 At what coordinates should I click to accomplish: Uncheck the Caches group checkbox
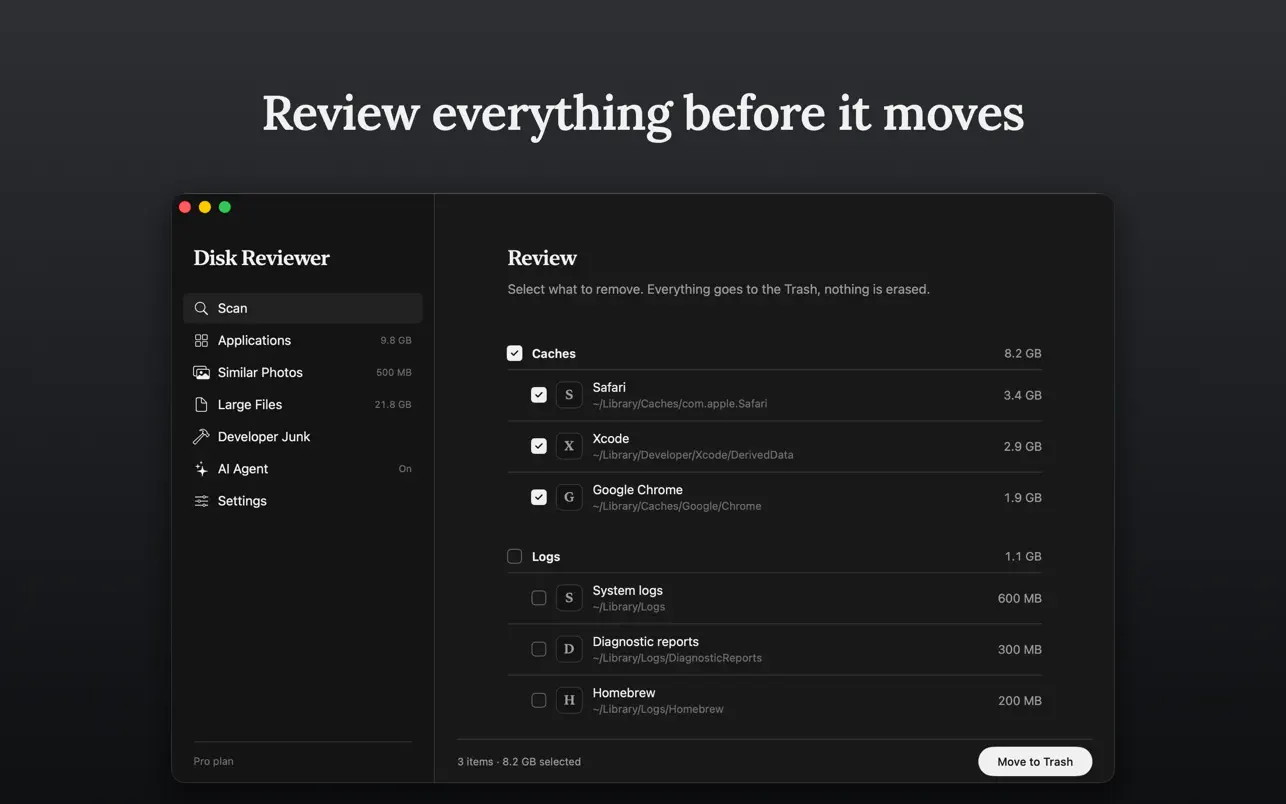coord(514,353)
